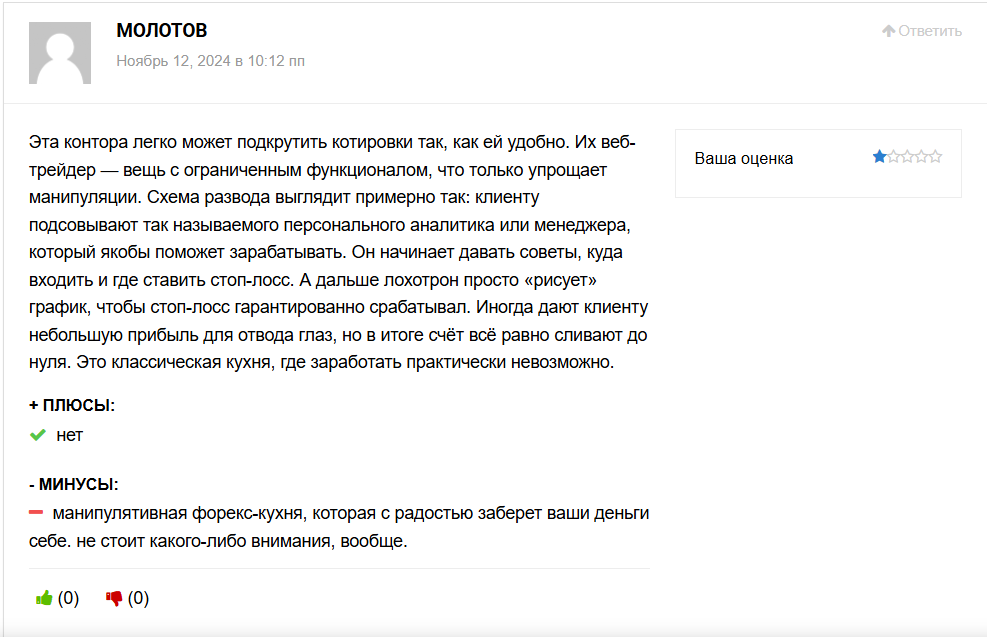Click the green thumbs-up like icon
This screenshot has height=637, width=987.
(44, 598)
